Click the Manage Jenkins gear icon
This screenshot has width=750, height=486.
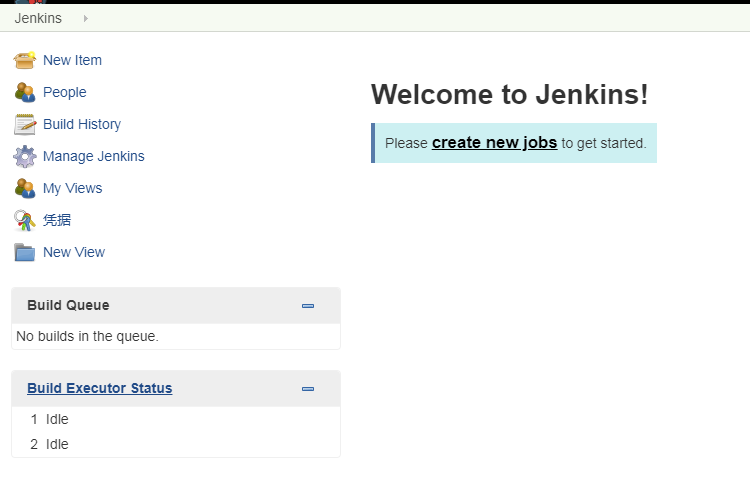coord(24,156)
